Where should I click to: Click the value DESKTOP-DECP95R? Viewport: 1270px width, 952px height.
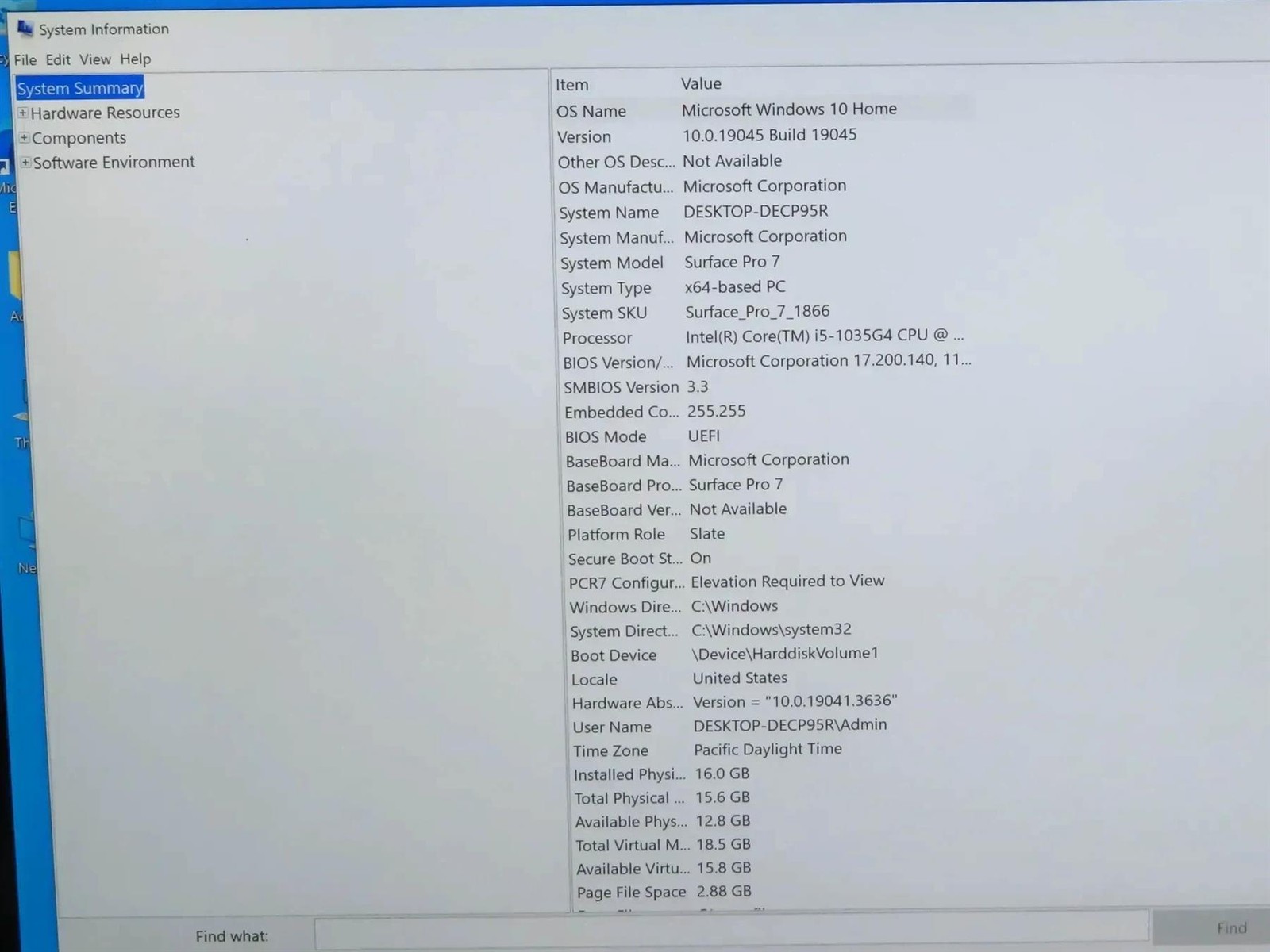tap(756, 211)
